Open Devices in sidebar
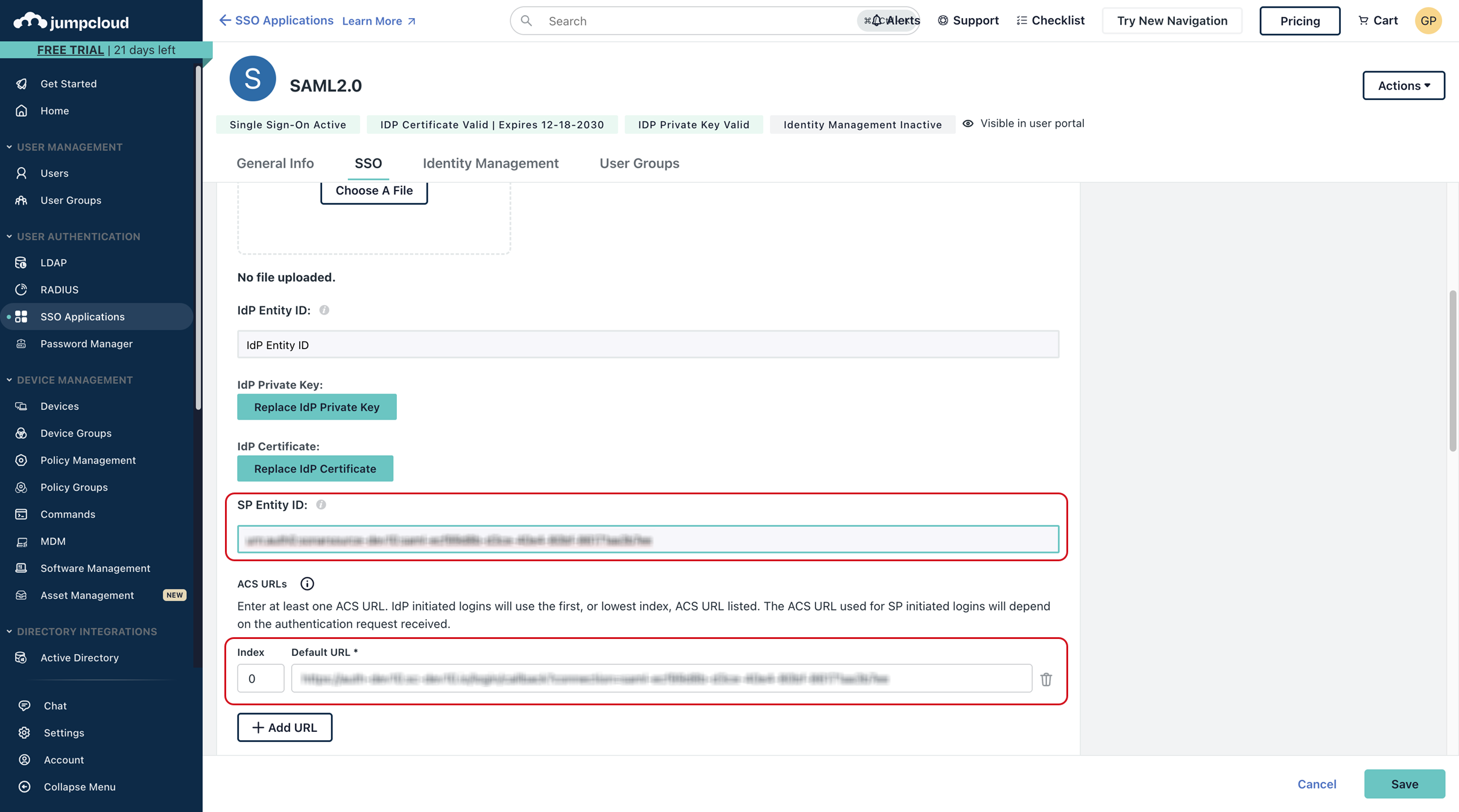The height and width of the screenshot is (812, 1459). pos(60,406)
